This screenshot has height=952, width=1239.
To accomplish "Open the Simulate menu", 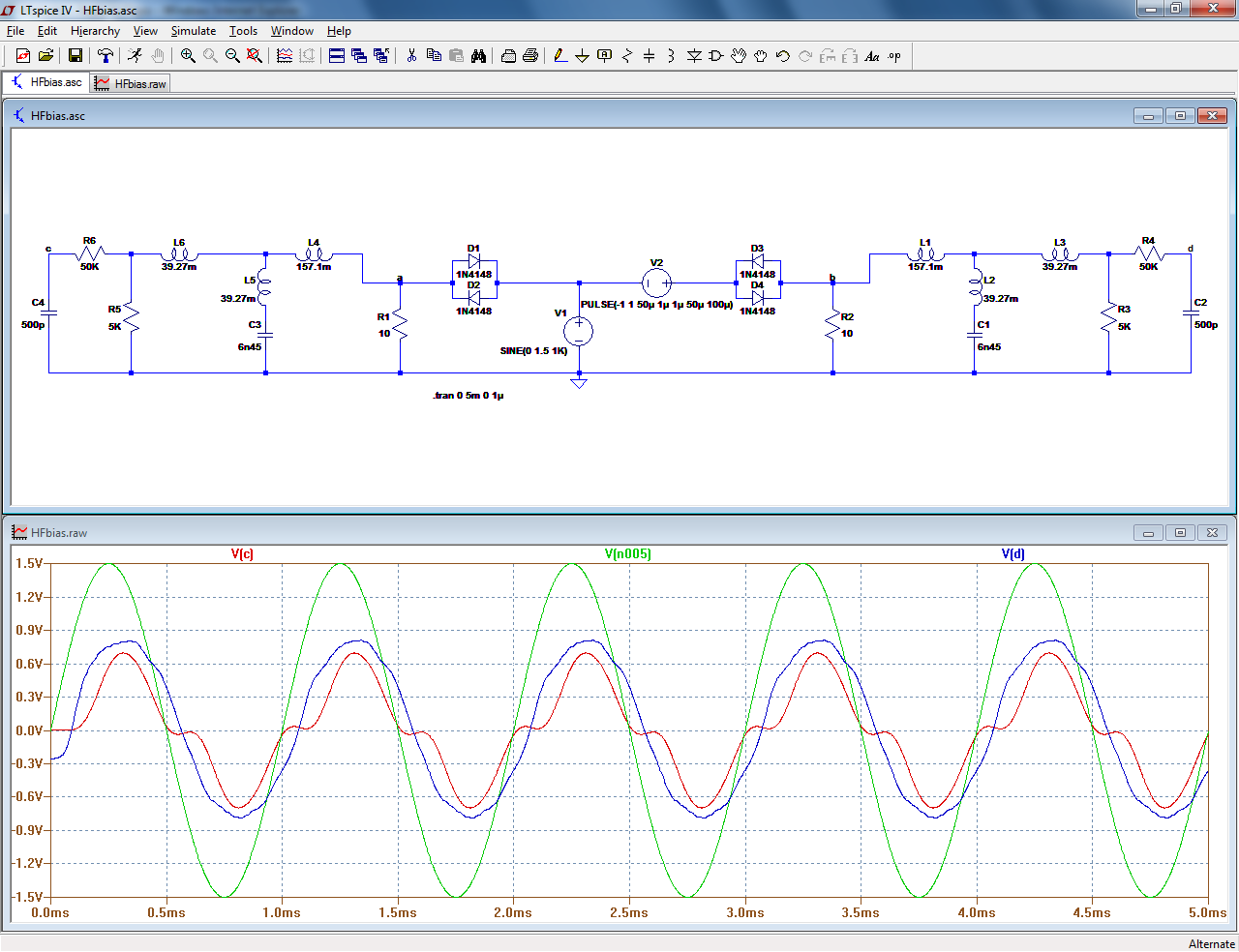I will pos(194,31).
